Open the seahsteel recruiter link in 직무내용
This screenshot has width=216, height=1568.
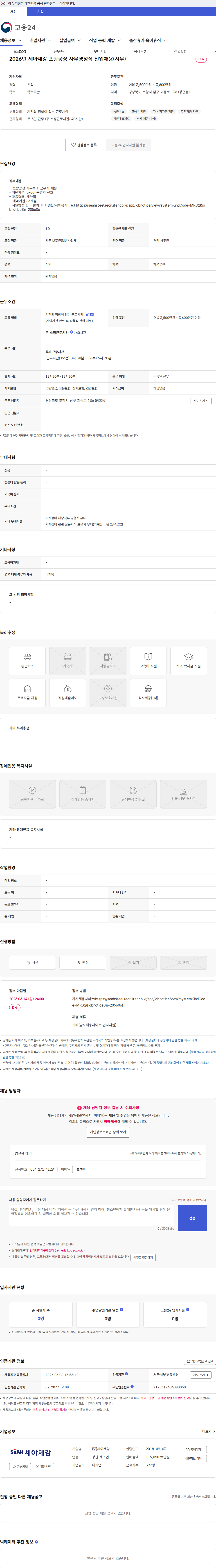(140, 205)
